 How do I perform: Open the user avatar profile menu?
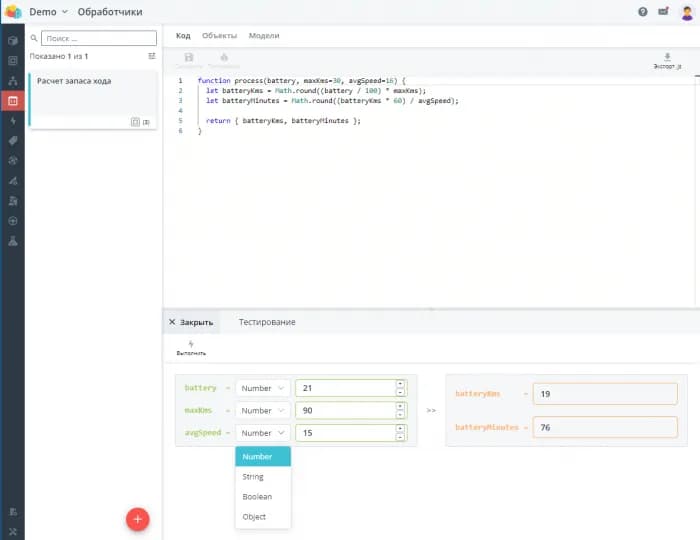[x=686, y=12]
